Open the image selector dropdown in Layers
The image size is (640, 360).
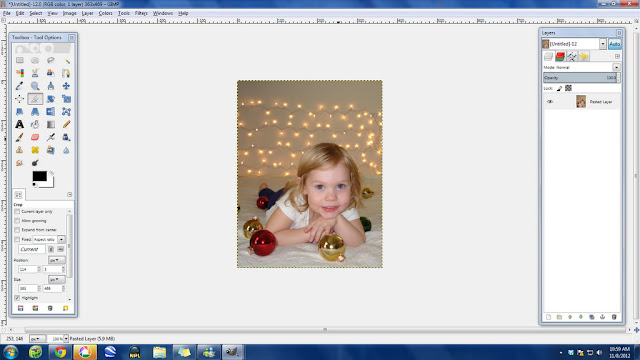coord(603,44)
